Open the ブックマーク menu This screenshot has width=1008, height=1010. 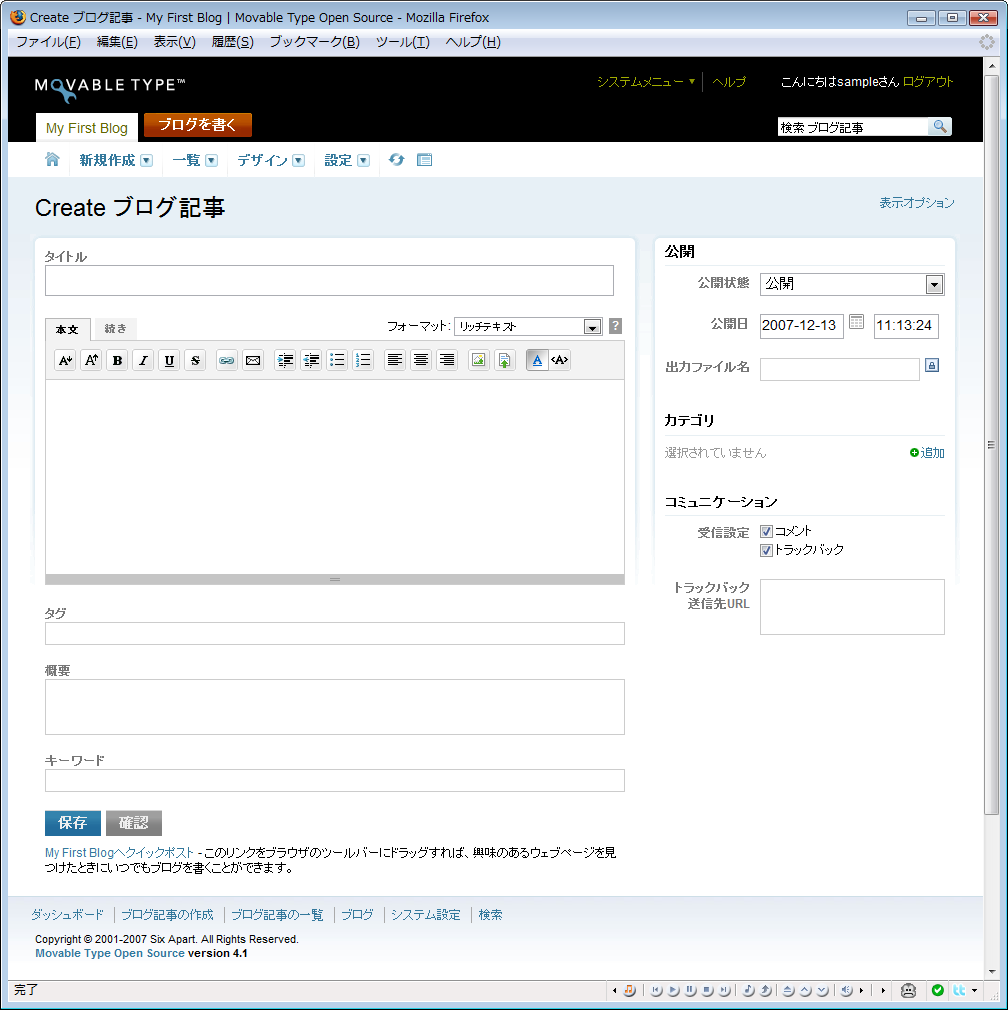click(314, 42)
